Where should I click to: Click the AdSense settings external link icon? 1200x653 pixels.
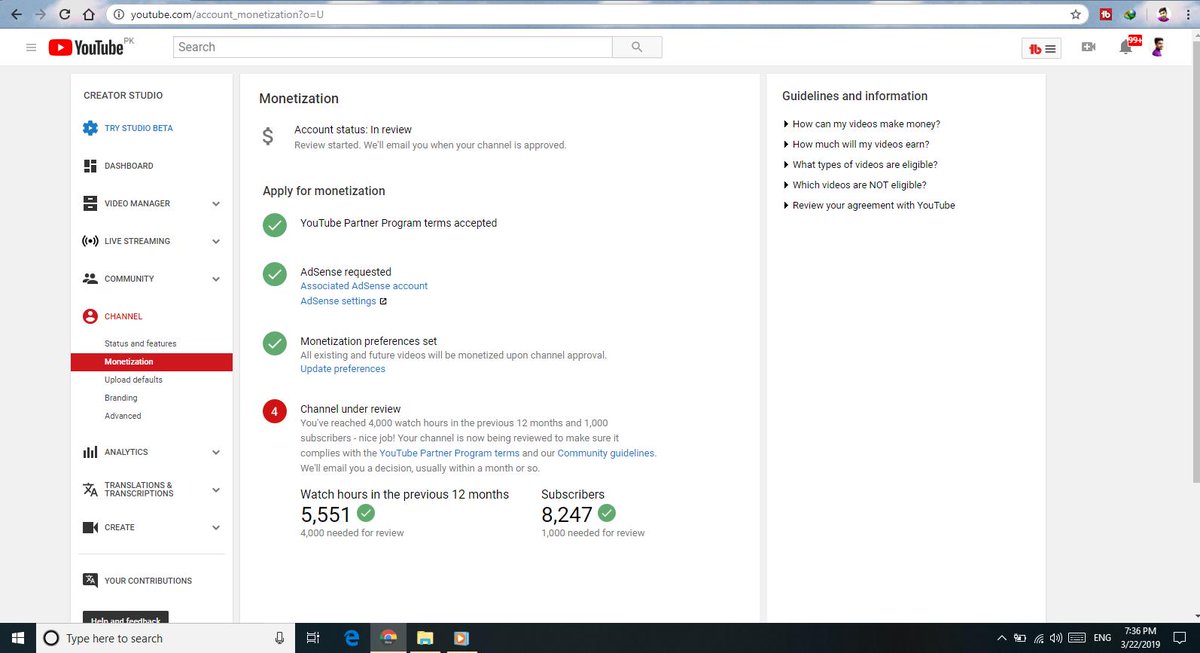383,302
